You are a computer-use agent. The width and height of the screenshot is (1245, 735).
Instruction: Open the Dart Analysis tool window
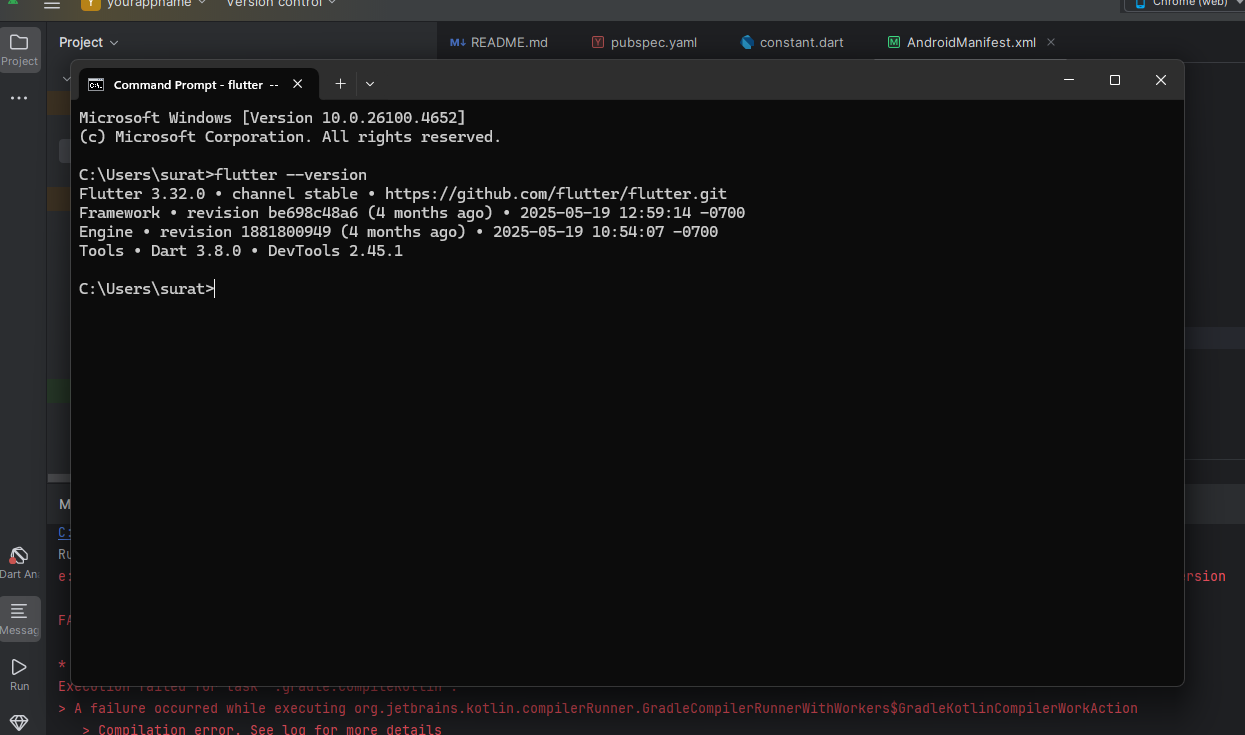(x=19, y=561)
